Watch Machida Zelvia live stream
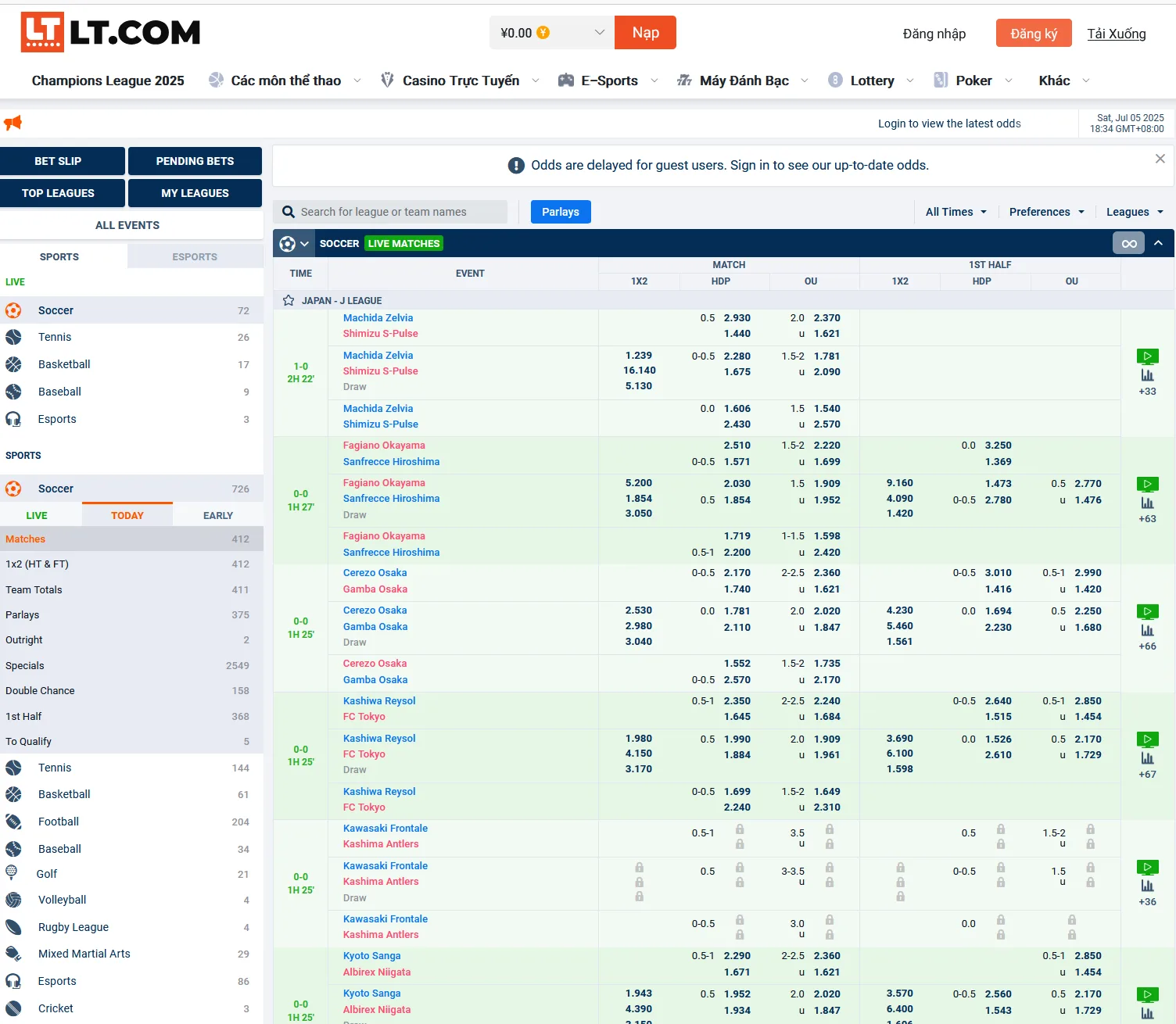The height and width of the screenshot is (1024, 1176). pyautogui.click(x=1147, y=356)
